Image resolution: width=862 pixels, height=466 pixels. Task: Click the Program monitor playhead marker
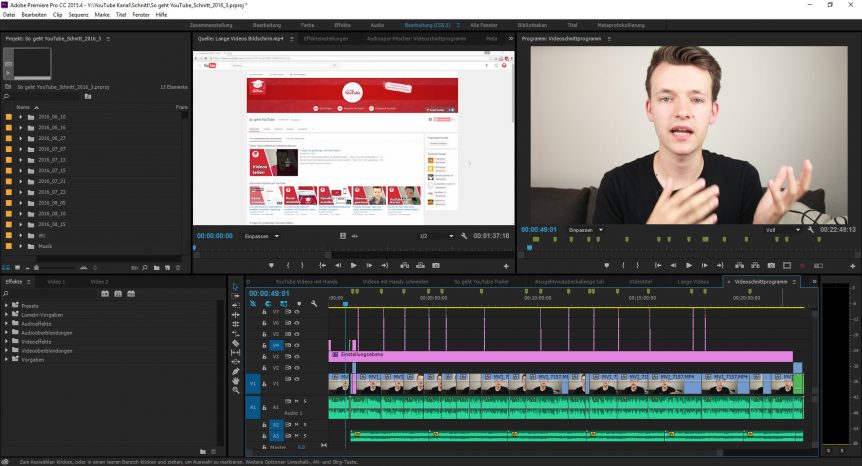point(529,248)
